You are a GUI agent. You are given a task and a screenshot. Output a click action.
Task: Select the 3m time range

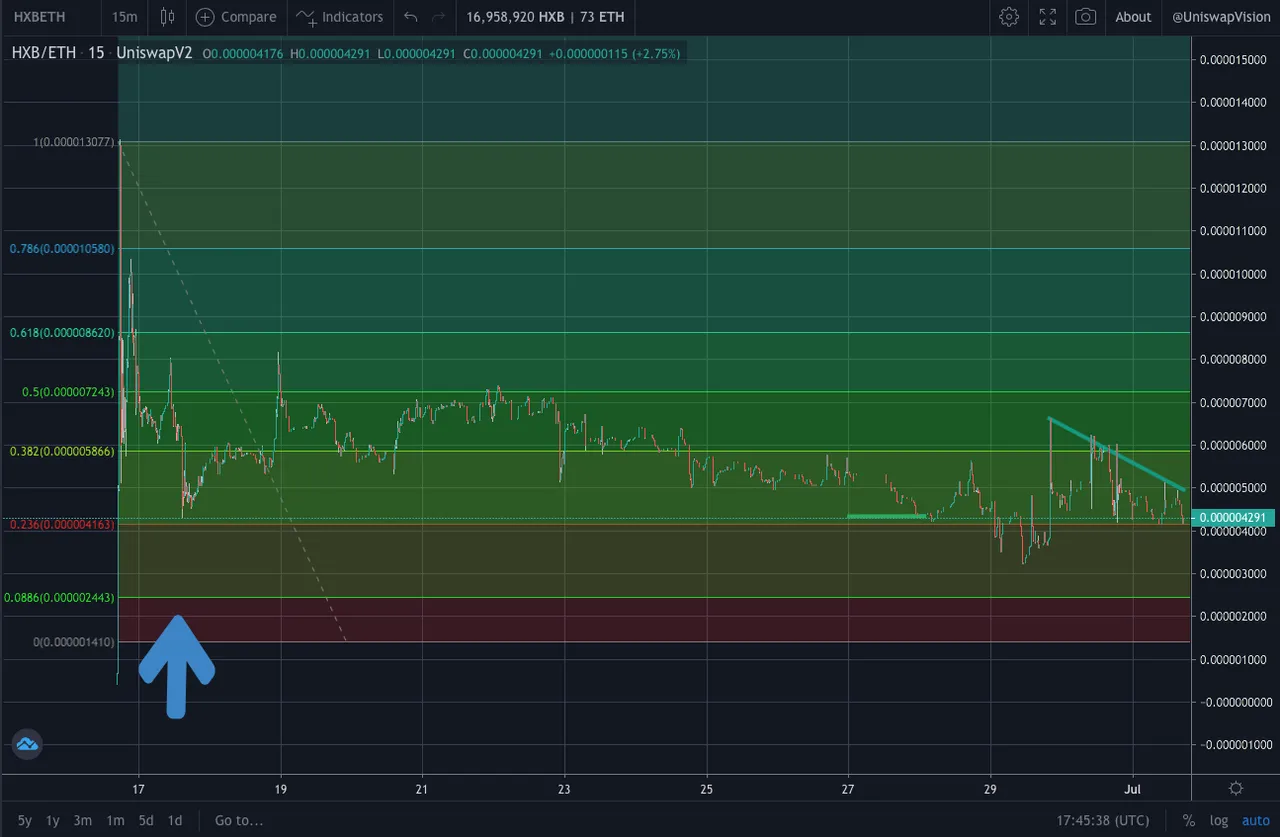83,820
